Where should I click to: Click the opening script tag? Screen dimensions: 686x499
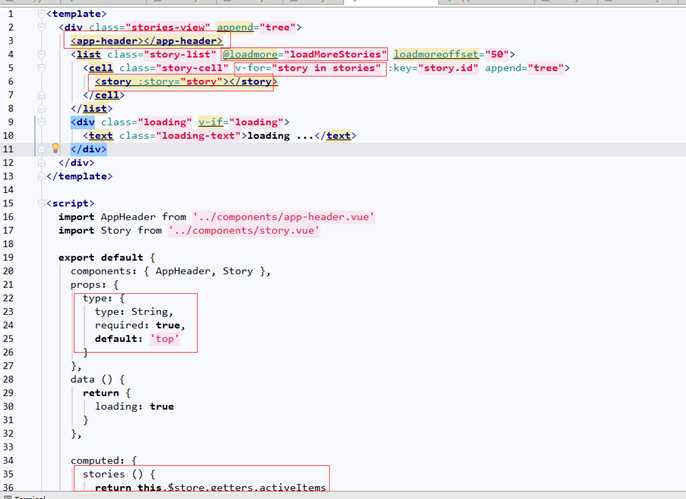pos(70,203)
